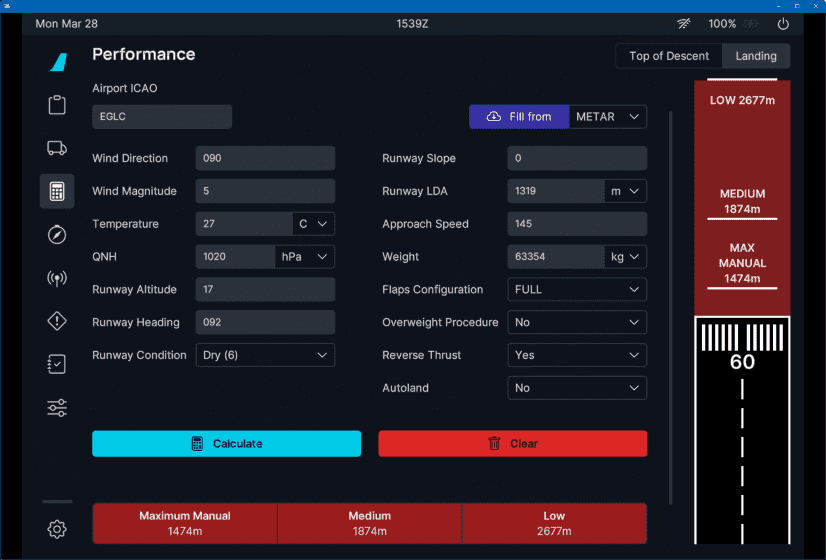The image size is (826, 560).
Task: Open the Runway LDA unit m dropdown
Action: tap(625, 191)
